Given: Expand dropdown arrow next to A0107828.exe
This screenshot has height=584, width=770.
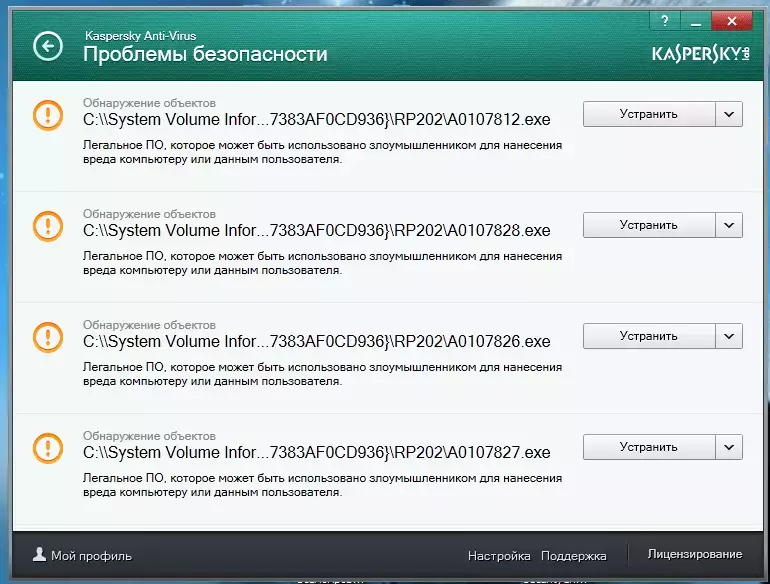Looking at the screenshot, I should [729, 225].
